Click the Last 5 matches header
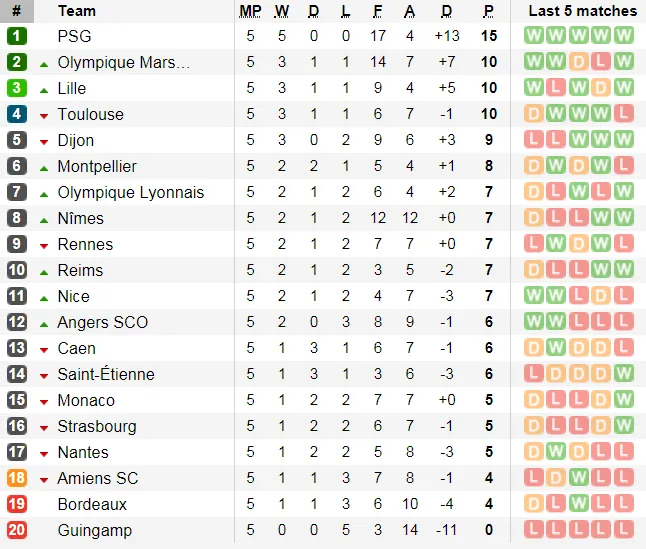 click(x=582, y=11)
